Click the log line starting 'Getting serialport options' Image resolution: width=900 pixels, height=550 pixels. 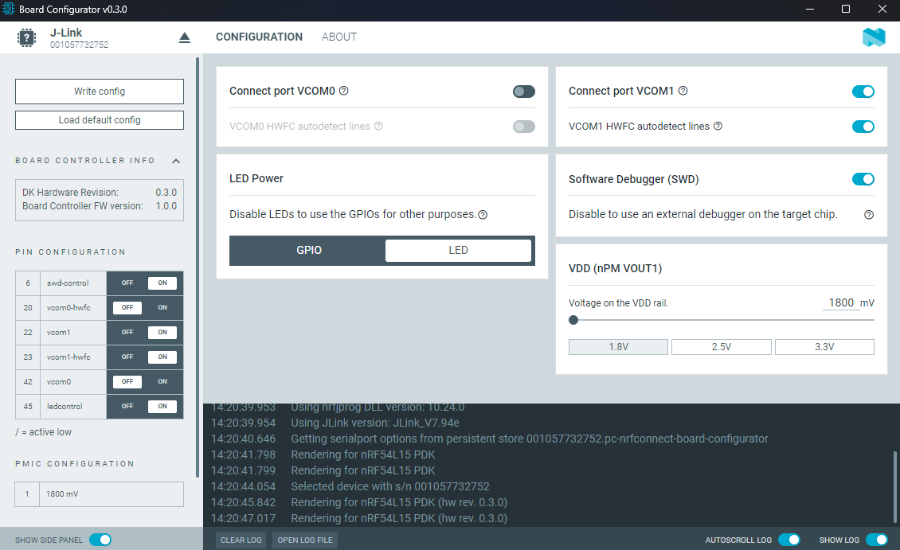529,439
